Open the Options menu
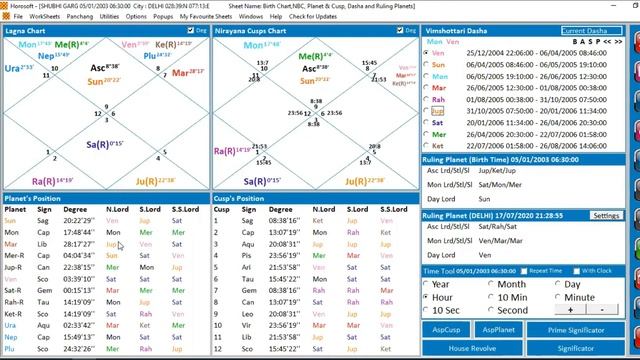Screen dimensions: 640x360 [136, 16]
